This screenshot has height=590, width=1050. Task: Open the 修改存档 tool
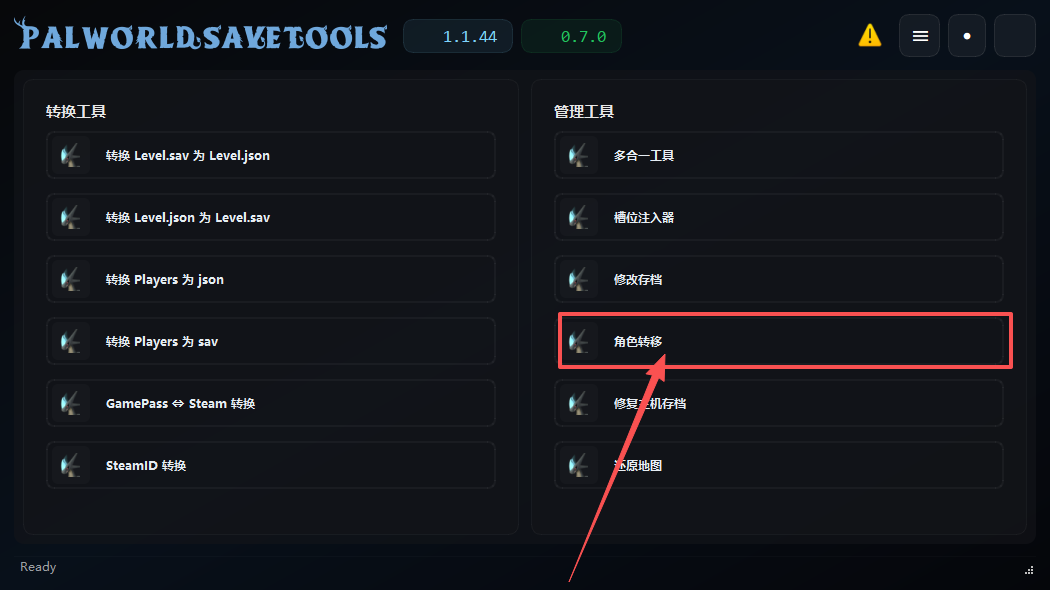[779, 279]
